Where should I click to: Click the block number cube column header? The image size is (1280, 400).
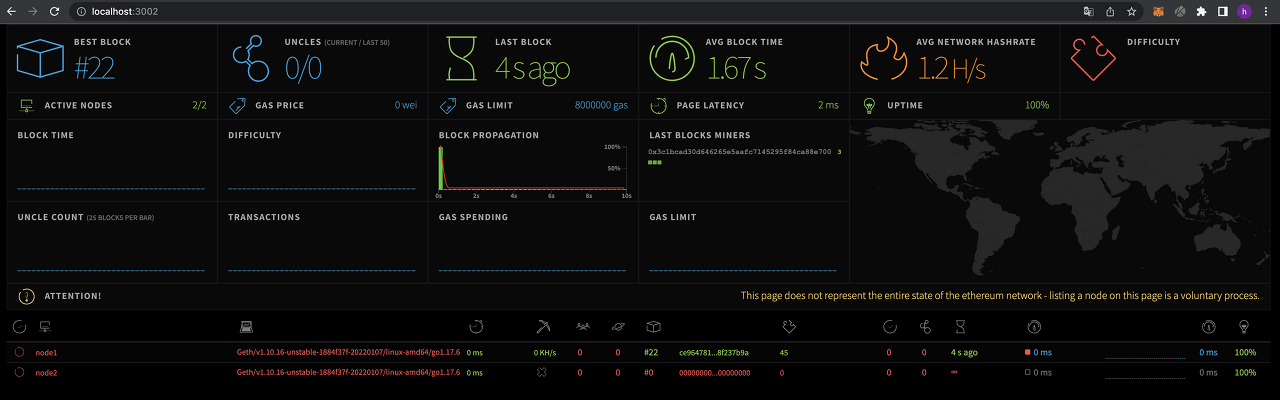tap(653, 327)
